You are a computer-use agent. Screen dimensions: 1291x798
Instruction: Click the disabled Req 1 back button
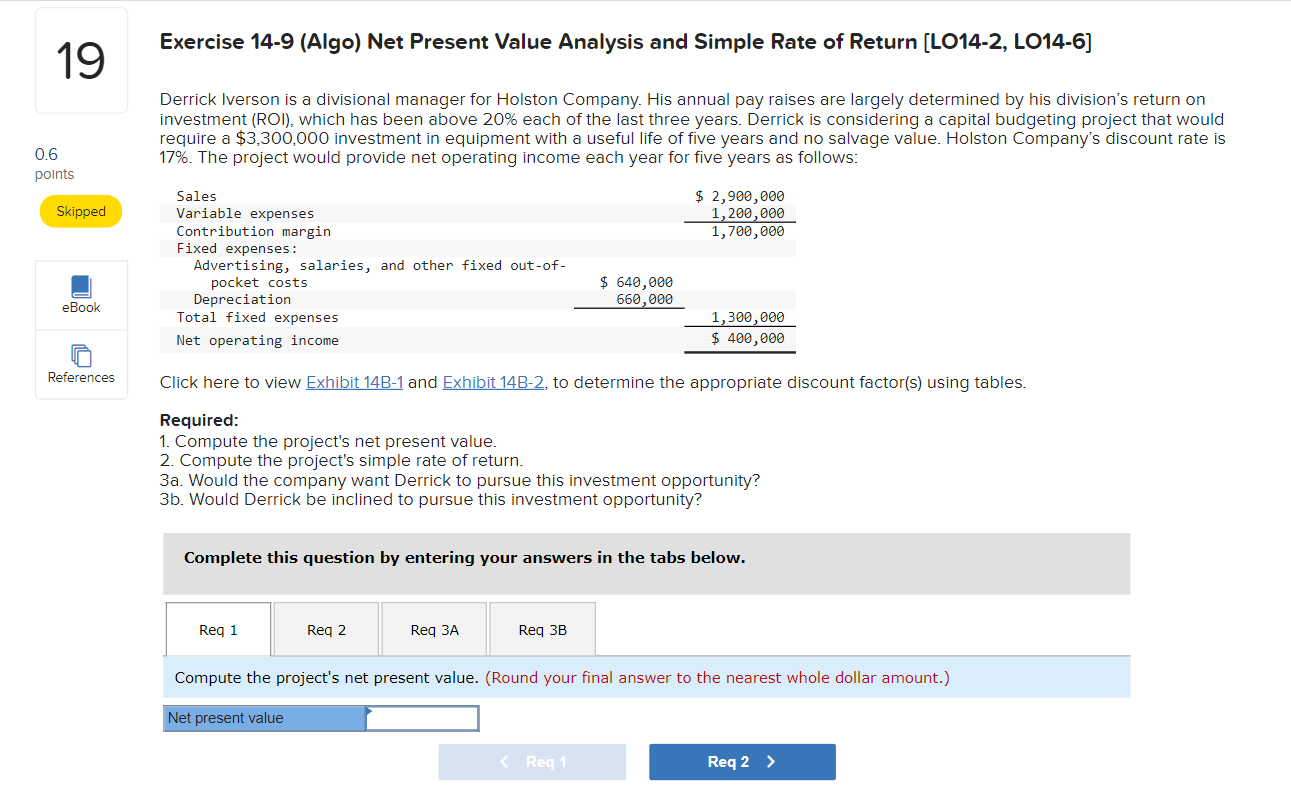pos(532,762)
